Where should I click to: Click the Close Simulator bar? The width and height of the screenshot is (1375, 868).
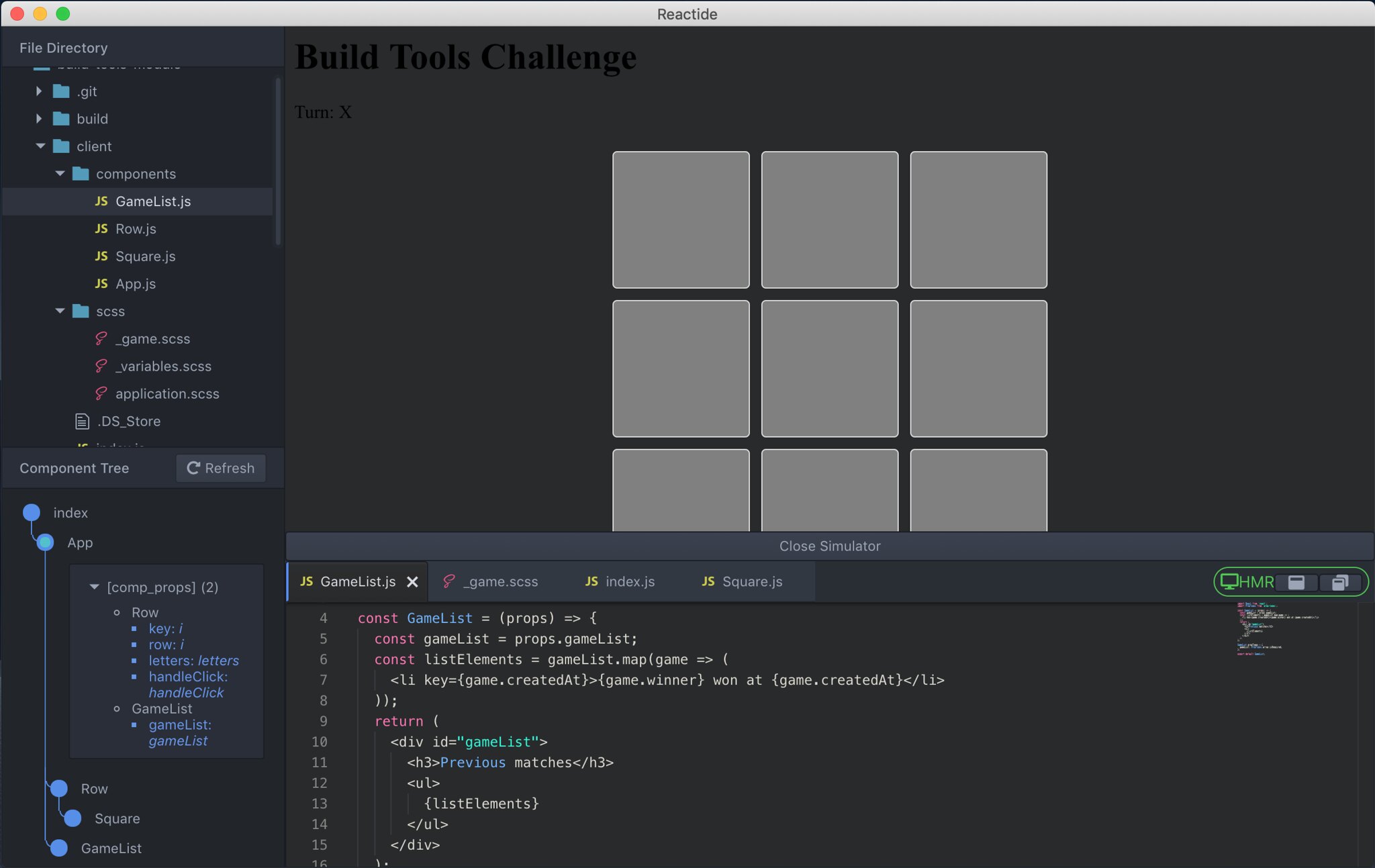(x=830, y=546)
